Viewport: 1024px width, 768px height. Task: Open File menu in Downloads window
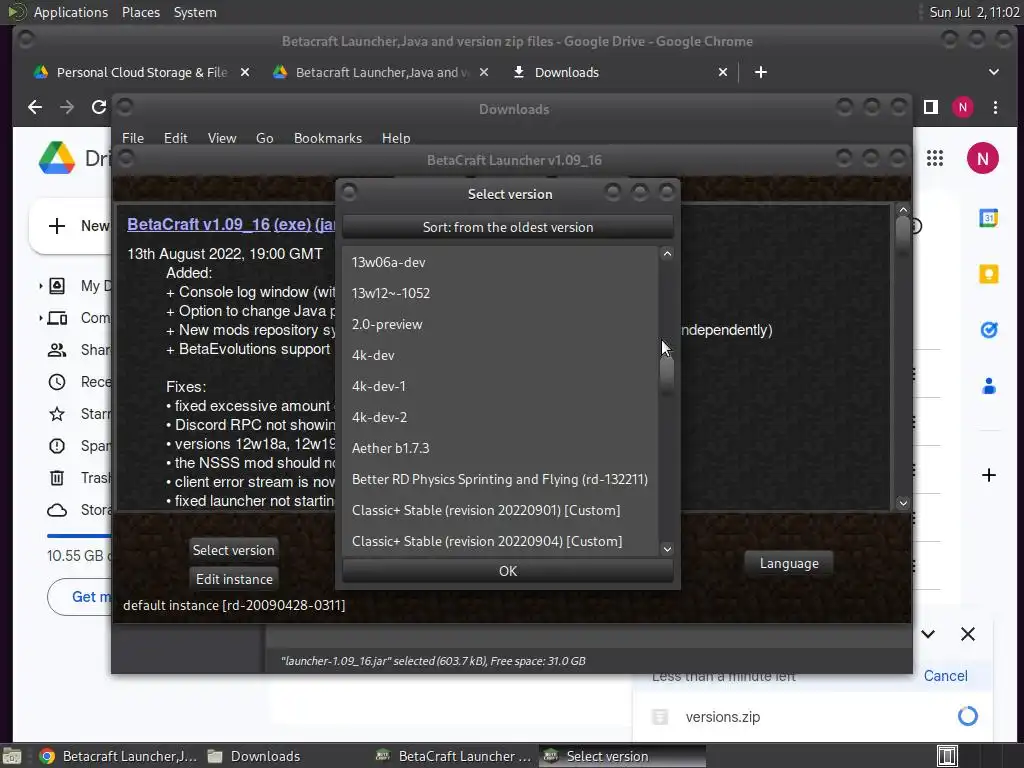(133, 138)
